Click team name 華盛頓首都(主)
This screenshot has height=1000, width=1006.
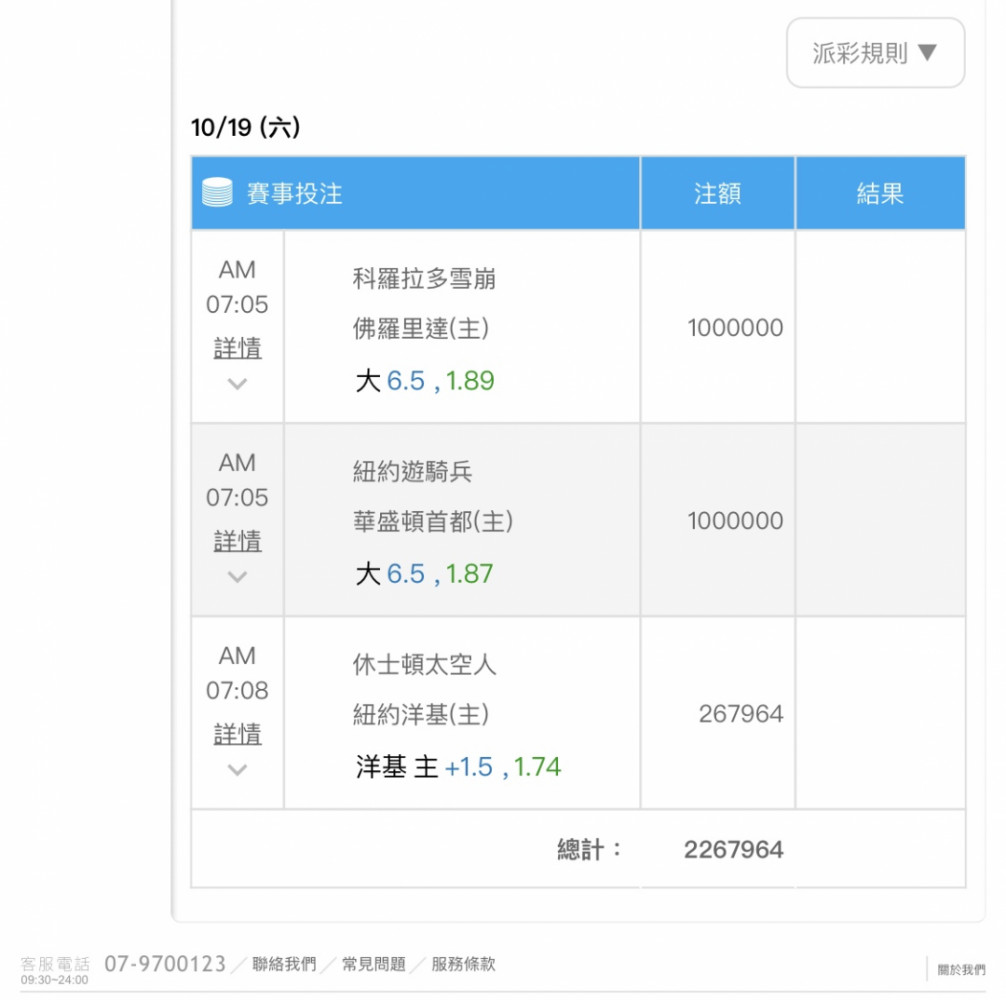click(x=433, y=521)
